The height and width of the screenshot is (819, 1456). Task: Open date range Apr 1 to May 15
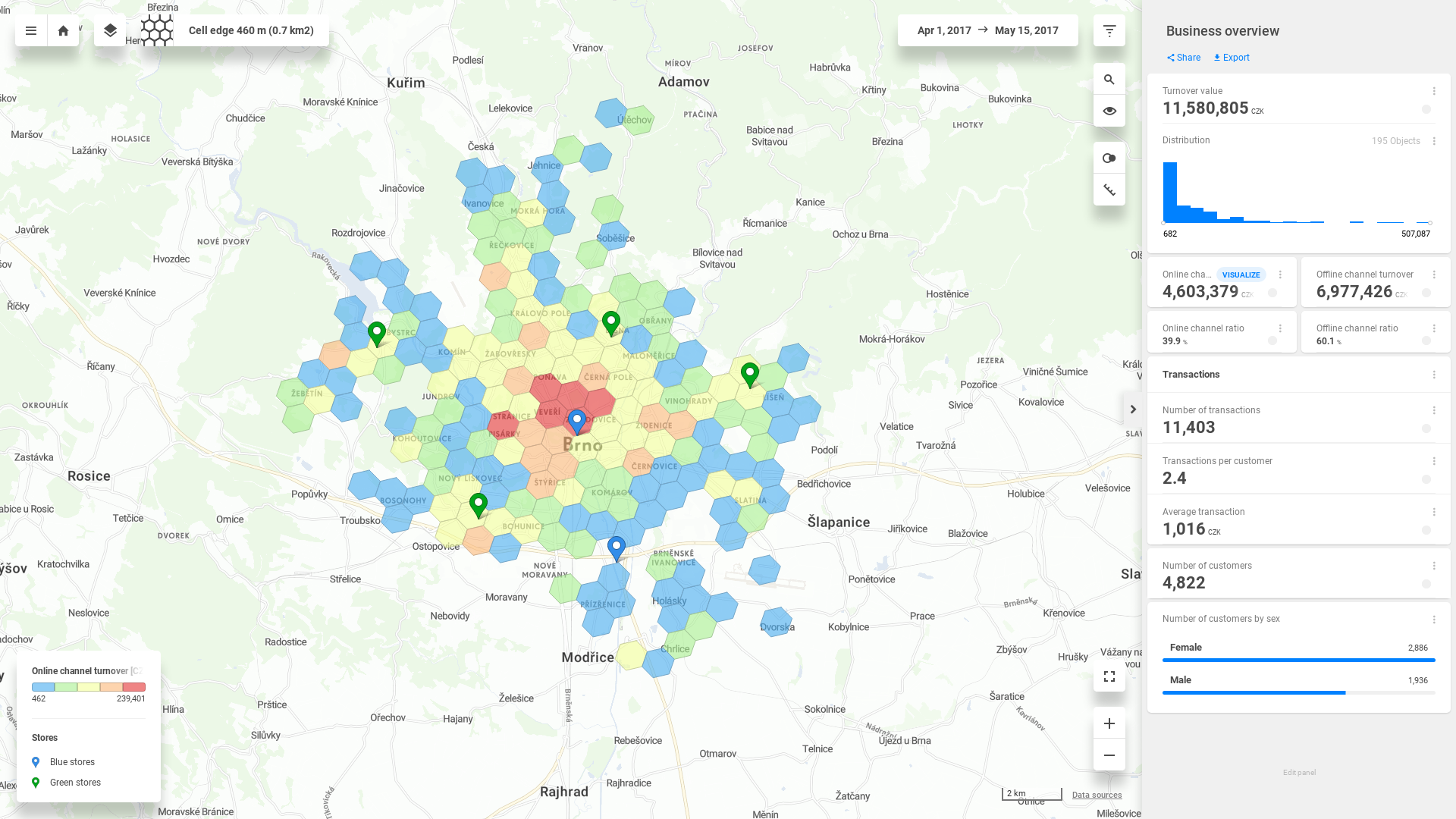(987, 31)
